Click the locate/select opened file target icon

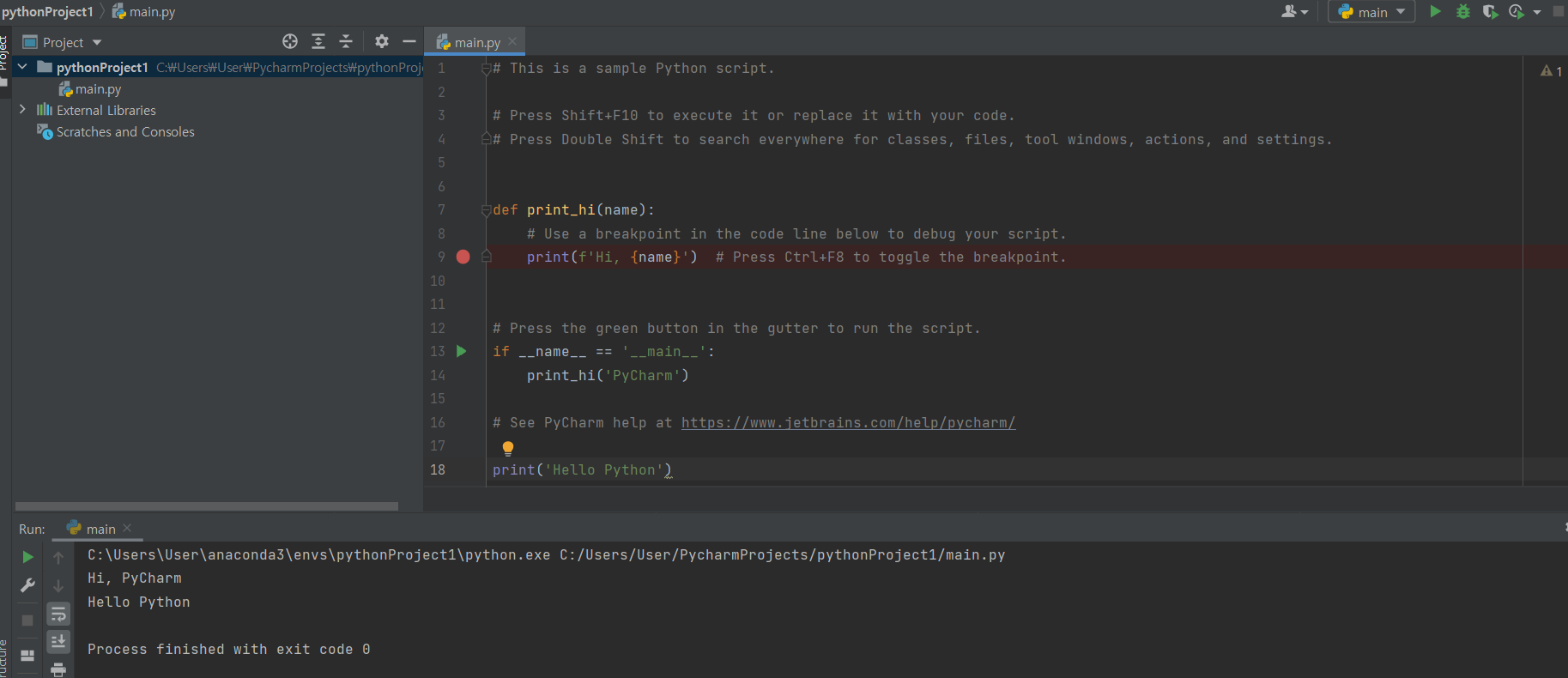[290, 41]
